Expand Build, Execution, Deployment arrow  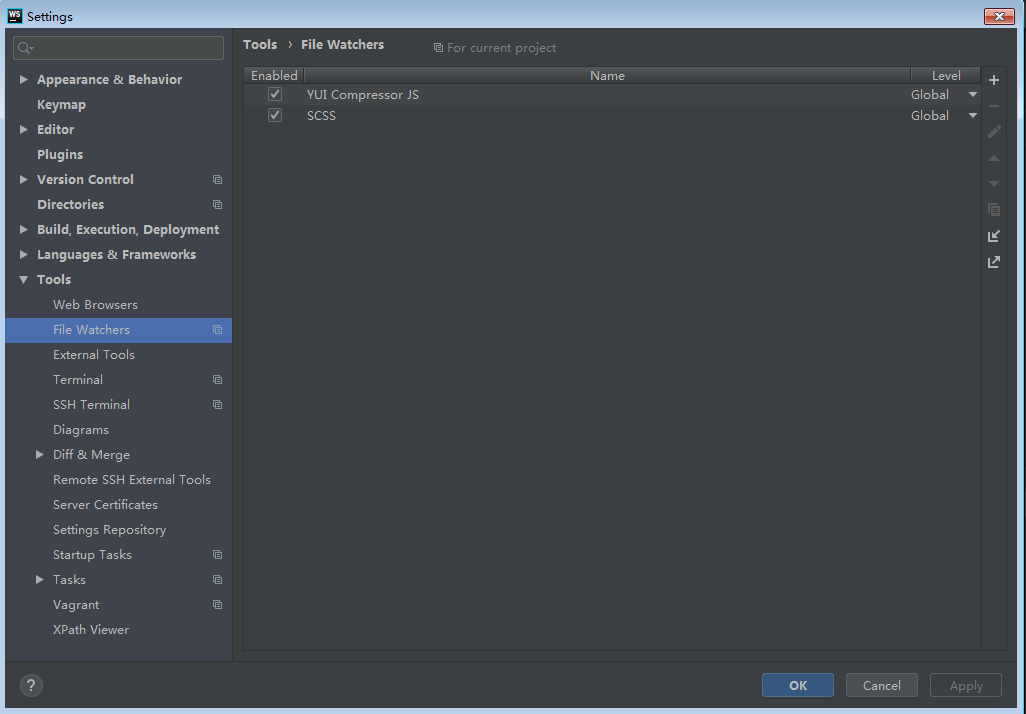[24, 230]
